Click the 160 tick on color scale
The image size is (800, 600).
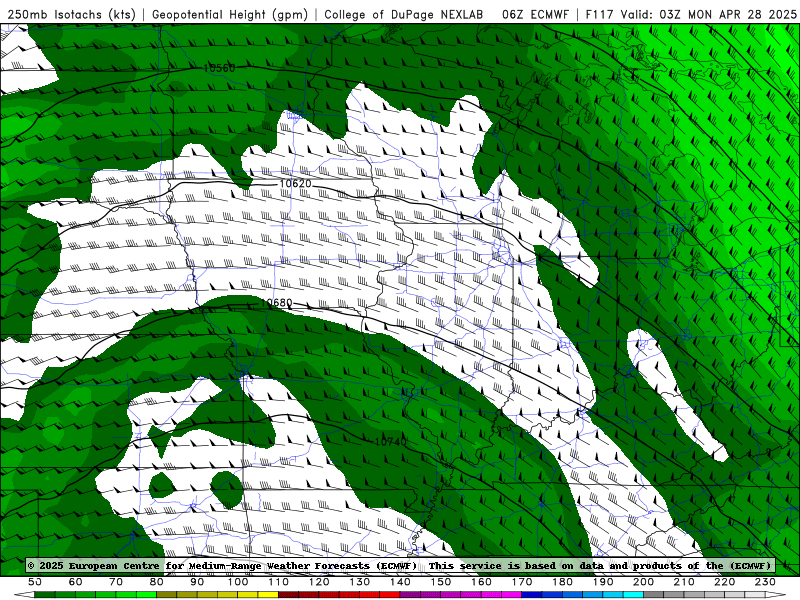tap(481, 582)
